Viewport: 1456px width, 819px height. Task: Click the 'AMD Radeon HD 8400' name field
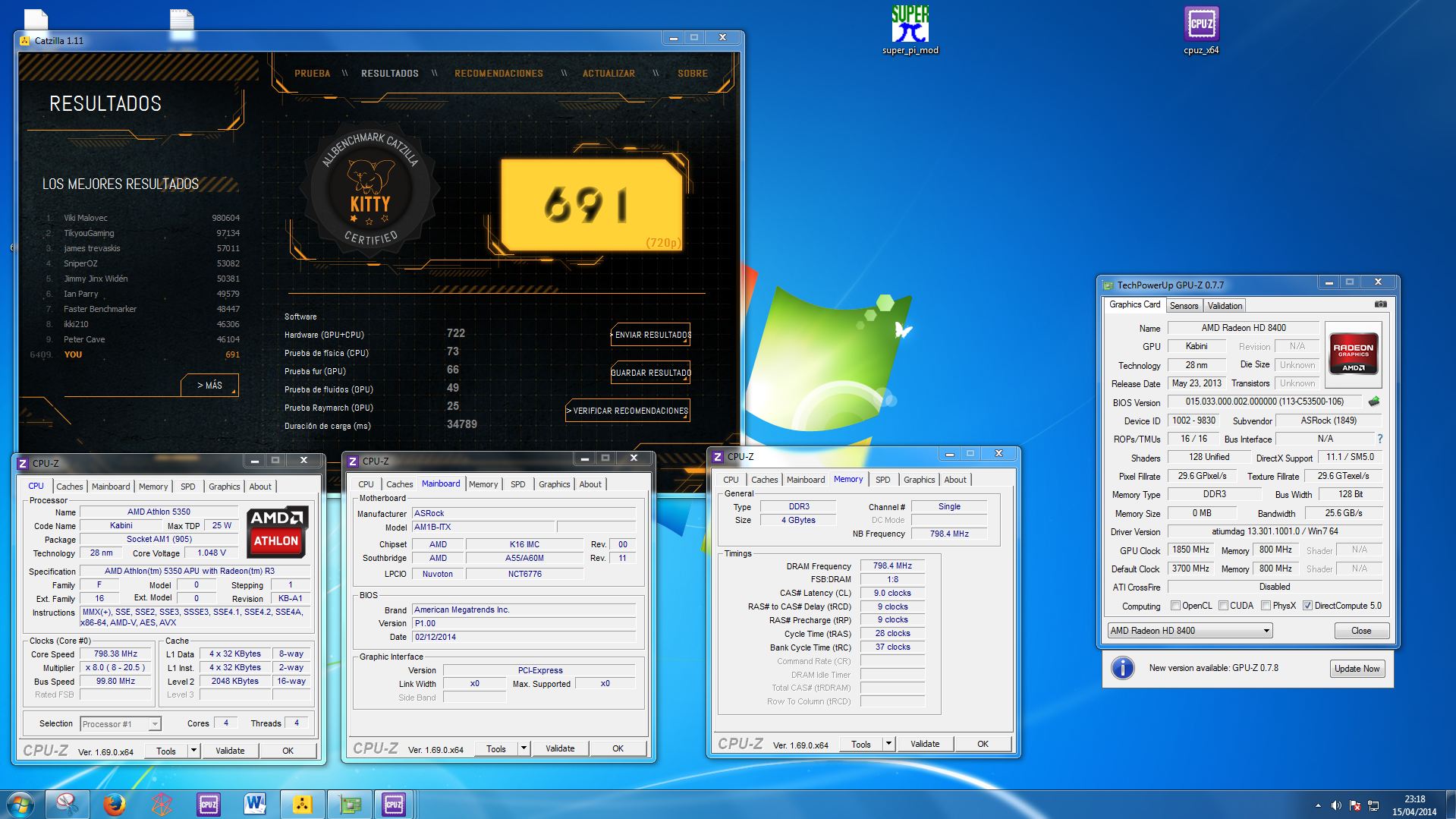[x=1243, y=328]
